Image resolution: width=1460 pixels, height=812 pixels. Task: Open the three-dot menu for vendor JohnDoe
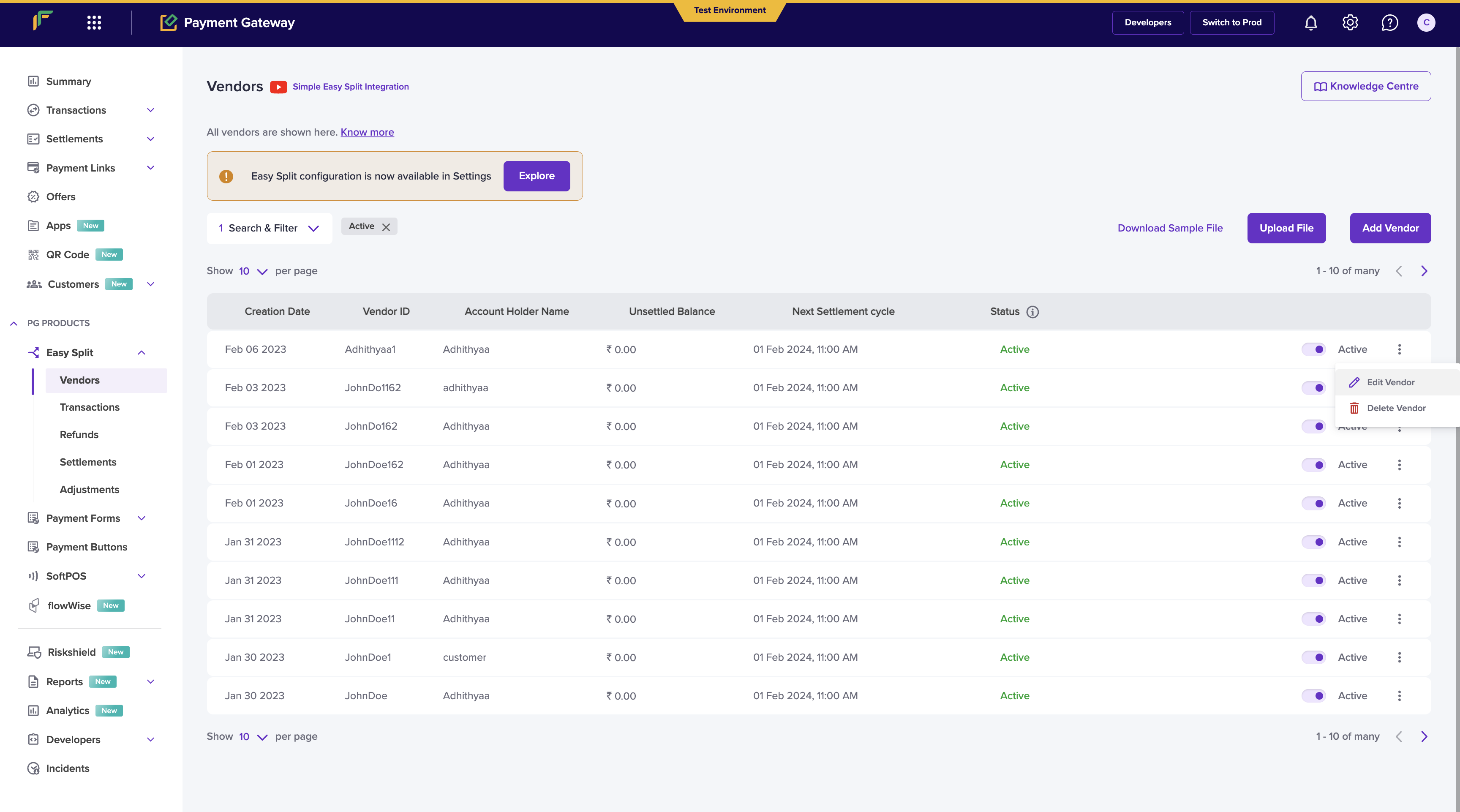[x=1399, y=696]
